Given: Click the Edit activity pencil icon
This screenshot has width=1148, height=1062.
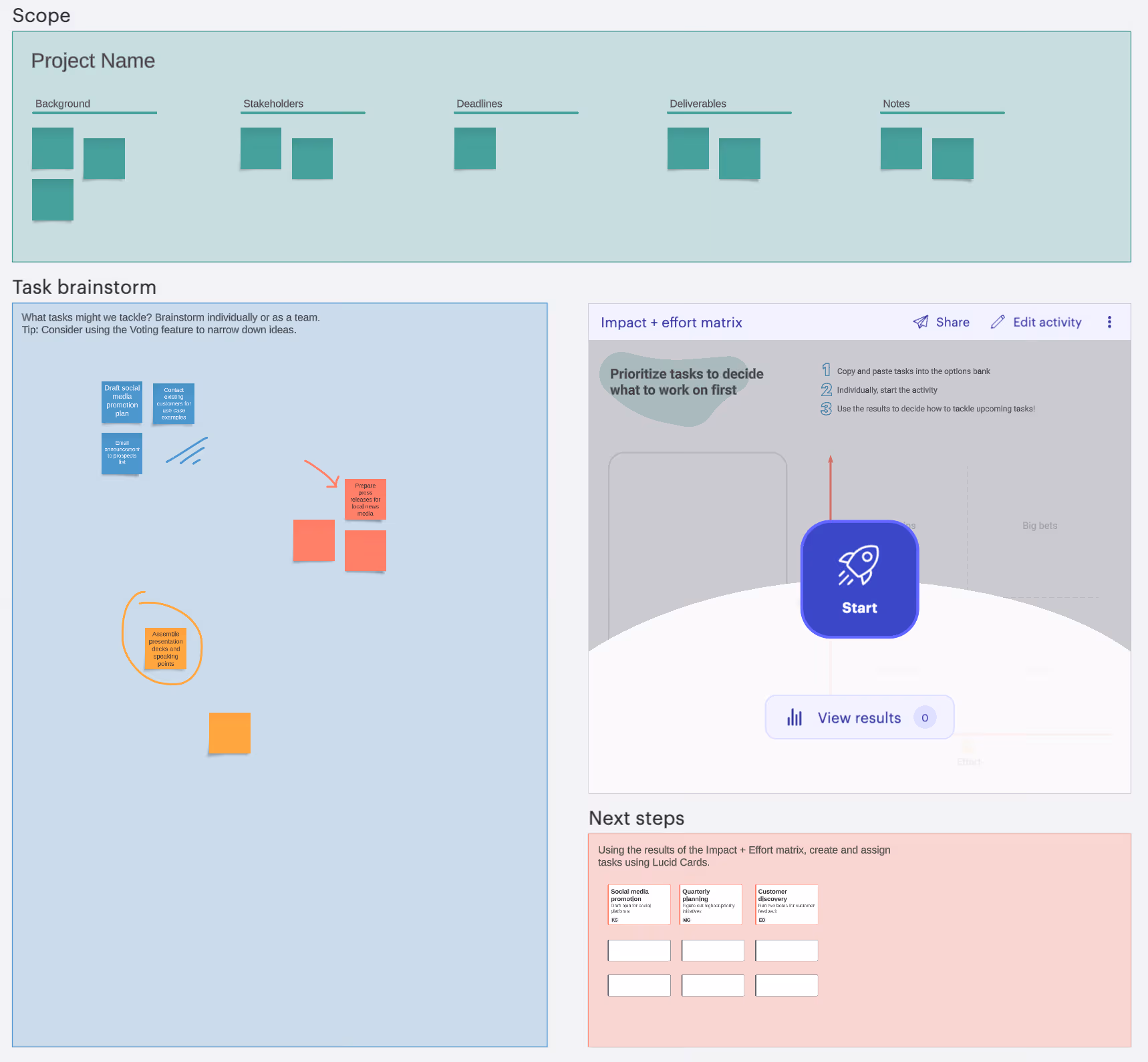Looking at the screenshot, I should 998,322.
